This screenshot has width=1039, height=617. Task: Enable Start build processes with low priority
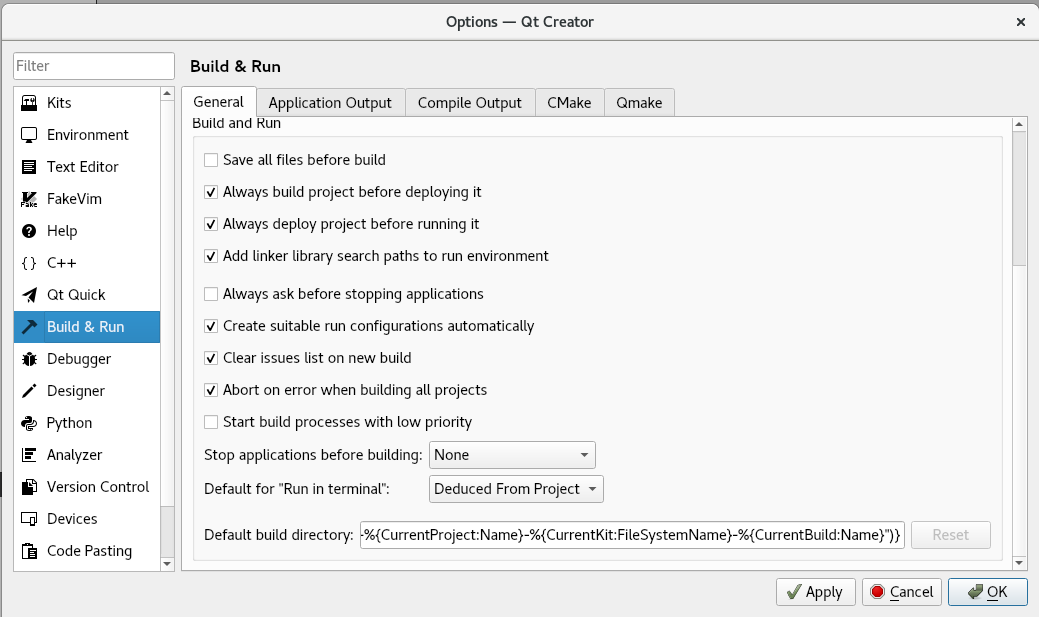(211, 422)
